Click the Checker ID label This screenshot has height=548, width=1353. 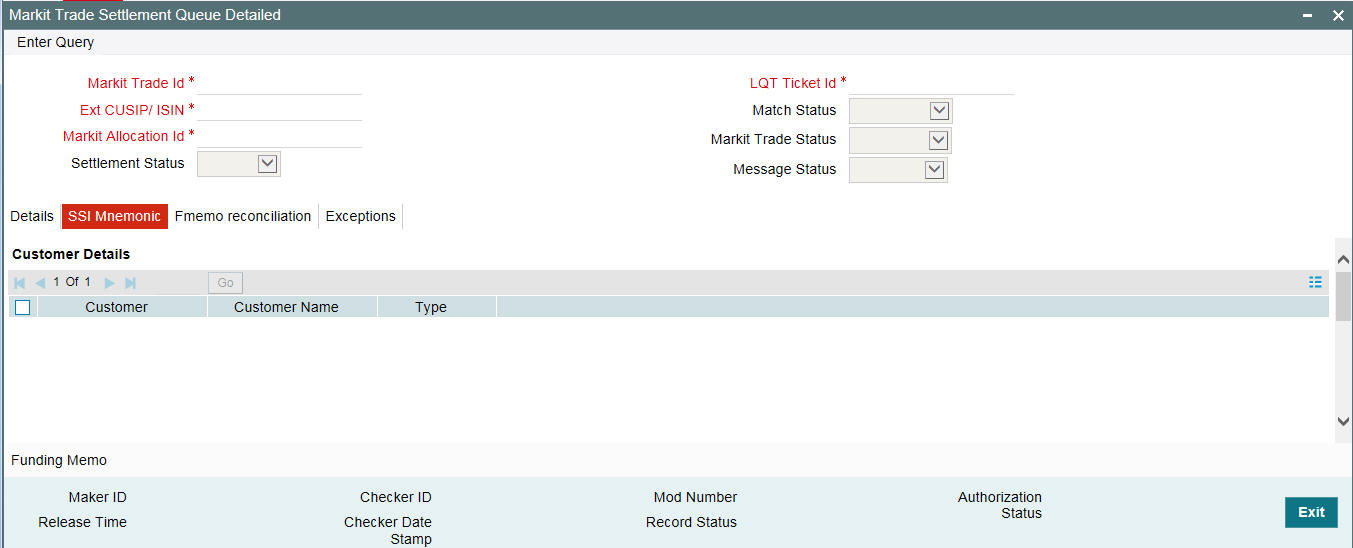[396, 497]
